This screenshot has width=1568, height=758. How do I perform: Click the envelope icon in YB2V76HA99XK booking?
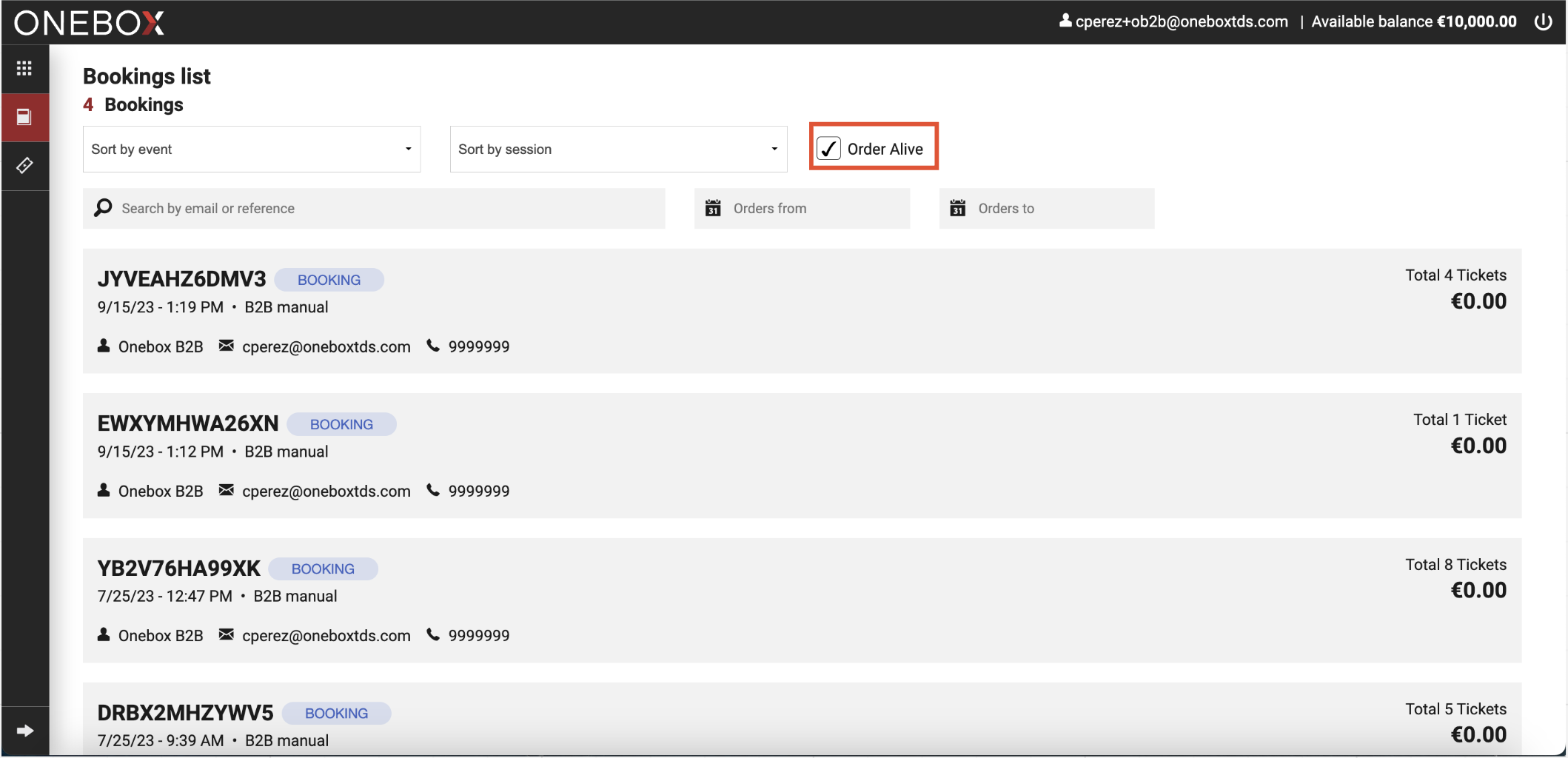click(227, 634)
